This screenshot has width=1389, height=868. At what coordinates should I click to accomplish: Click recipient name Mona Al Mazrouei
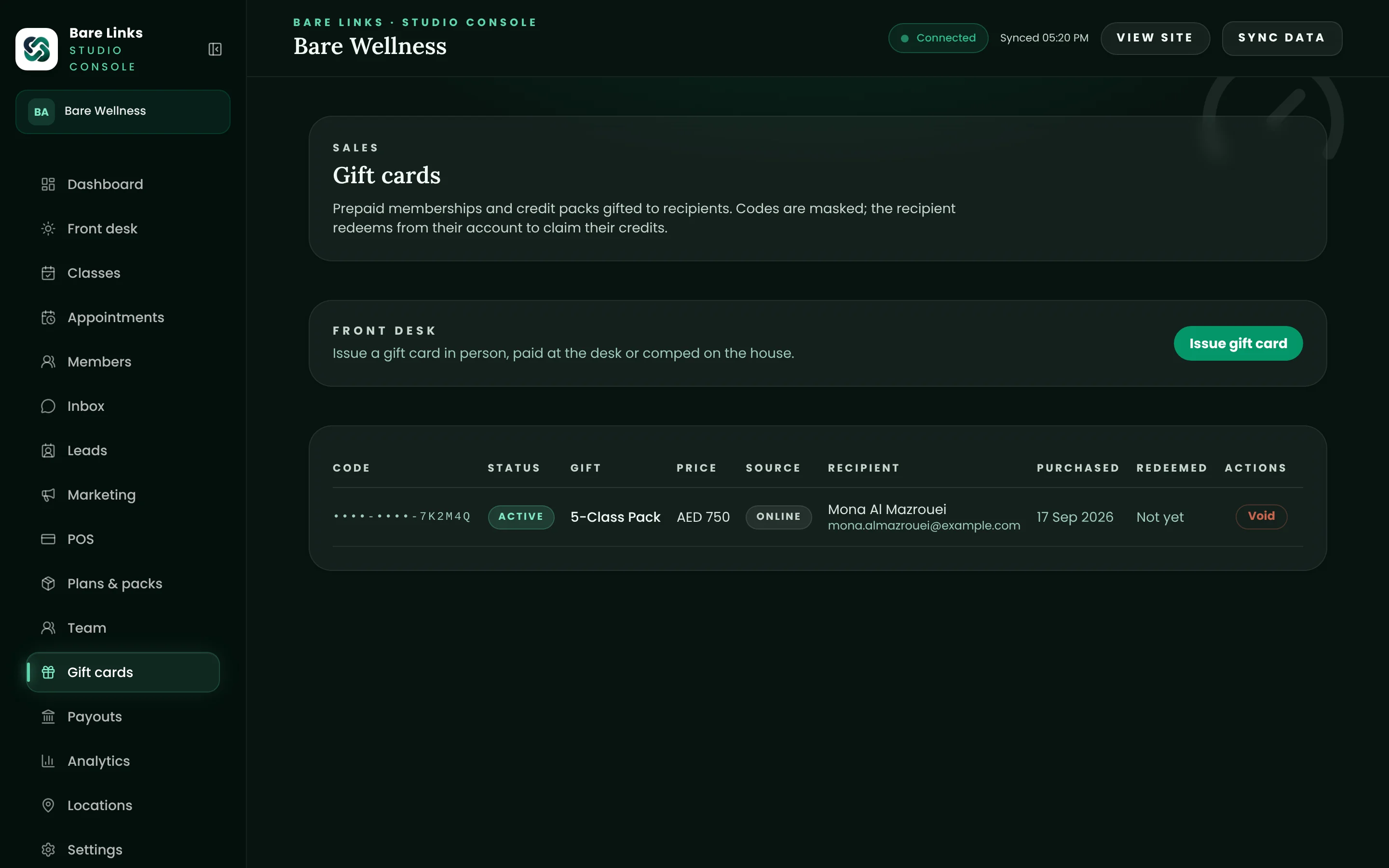click(x=887, y=509)
